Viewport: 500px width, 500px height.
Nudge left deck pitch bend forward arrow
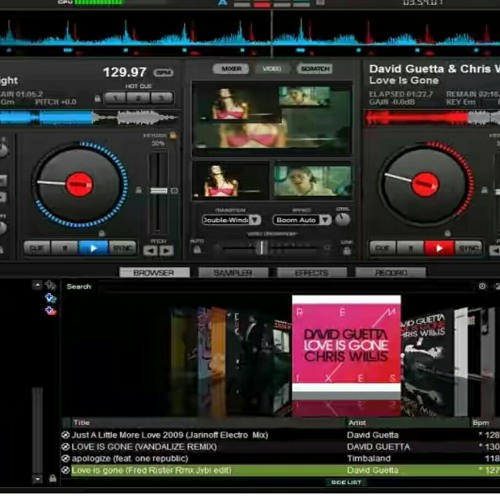click(x=167, y=250)
